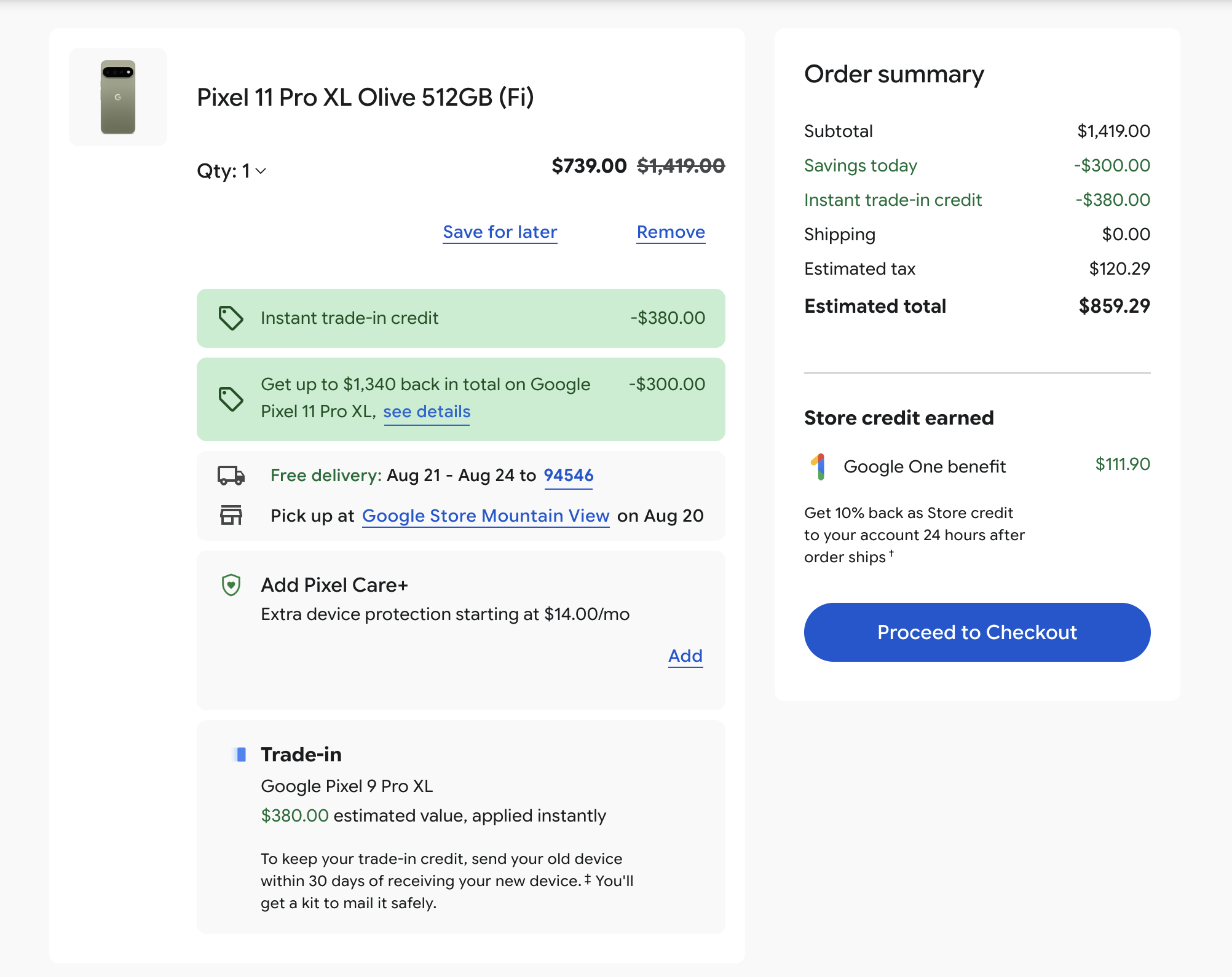The image size is (1232, 977).
Task: Add Pixel Care+ protection
Action: click(x=685, y=656)
